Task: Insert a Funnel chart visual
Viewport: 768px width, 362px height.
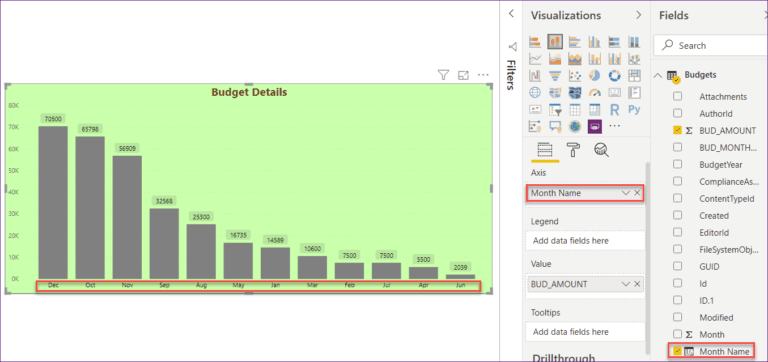Action: click(555, 75)
